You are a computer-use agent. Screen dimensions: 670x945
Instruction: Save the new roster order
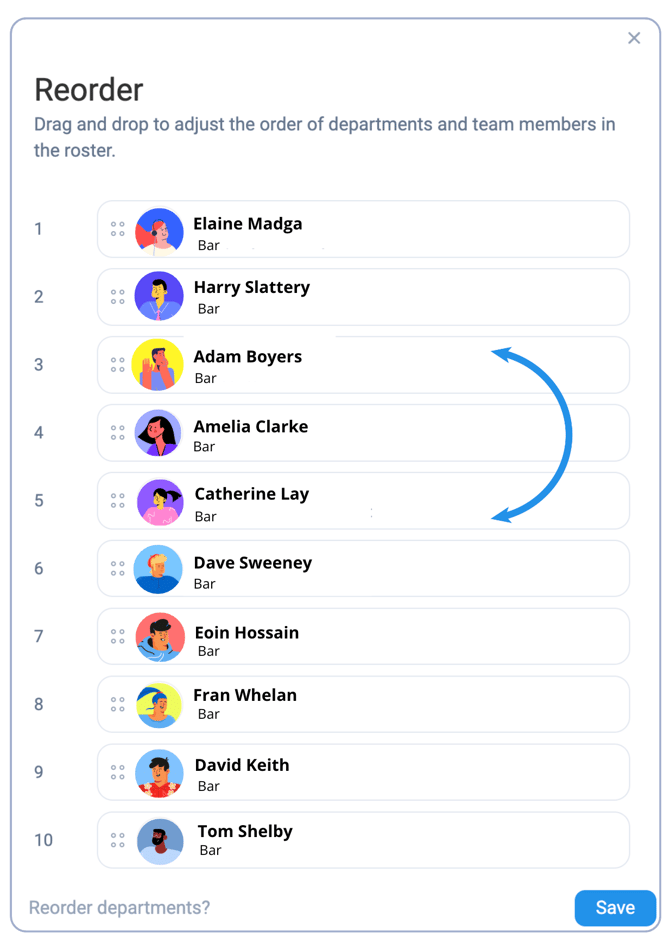click(x=615, y=908)
